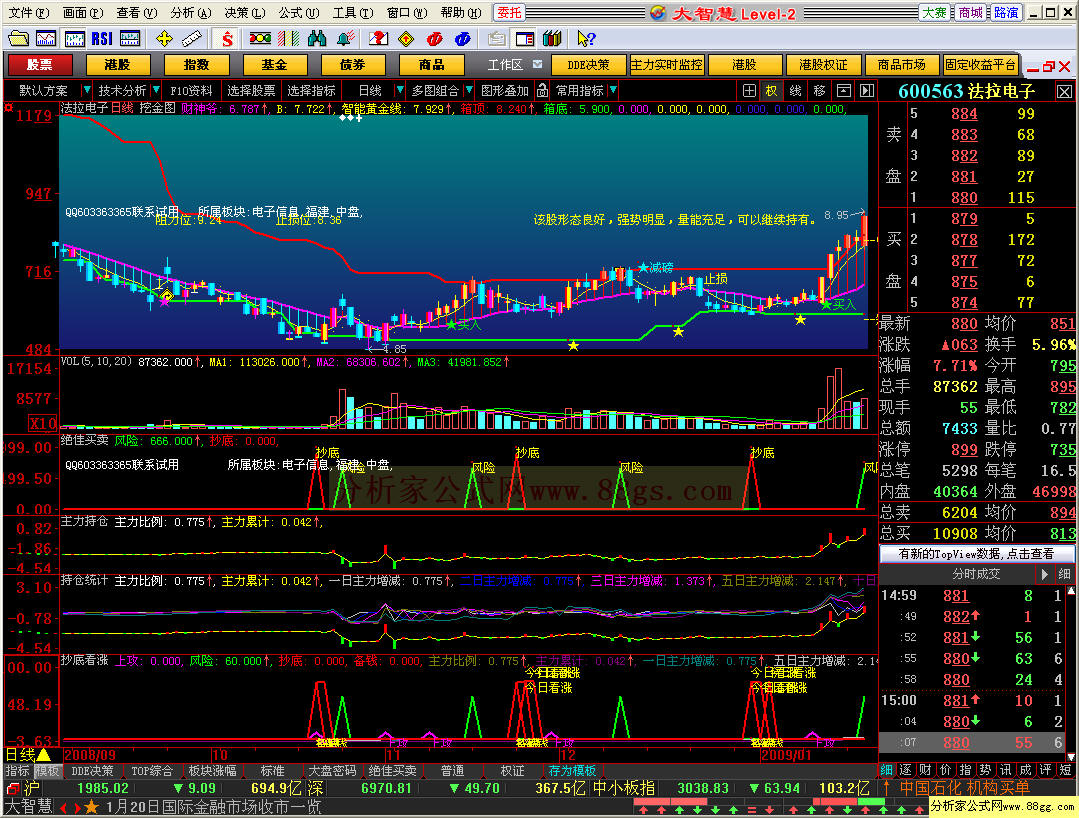This screenshot has height=818, width=1079.
Task: Click the red X10 volume scale box
Action: 42,423
